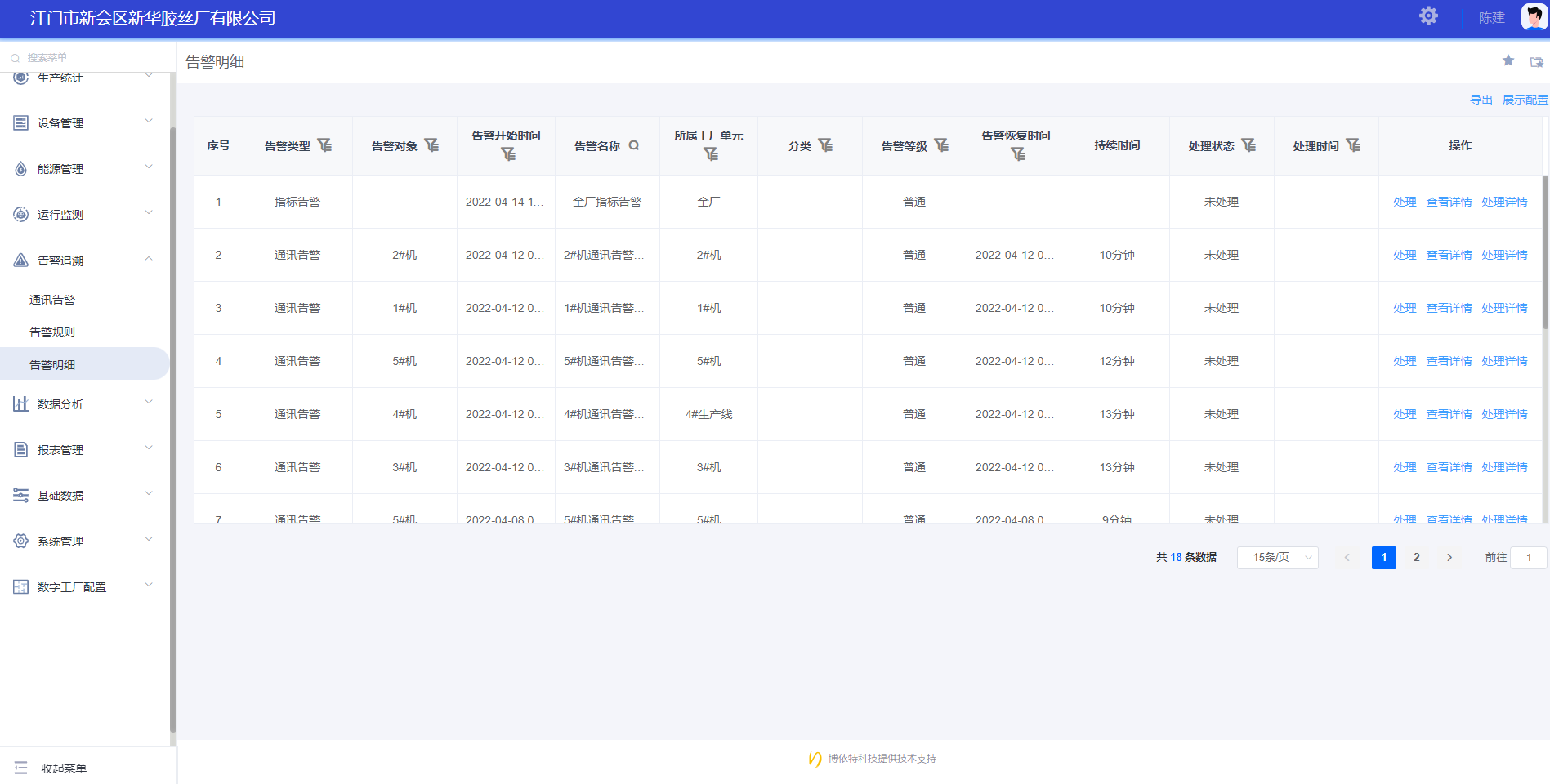
Task: Click the 搜索菜单 search field
Action: coord(90,58)
